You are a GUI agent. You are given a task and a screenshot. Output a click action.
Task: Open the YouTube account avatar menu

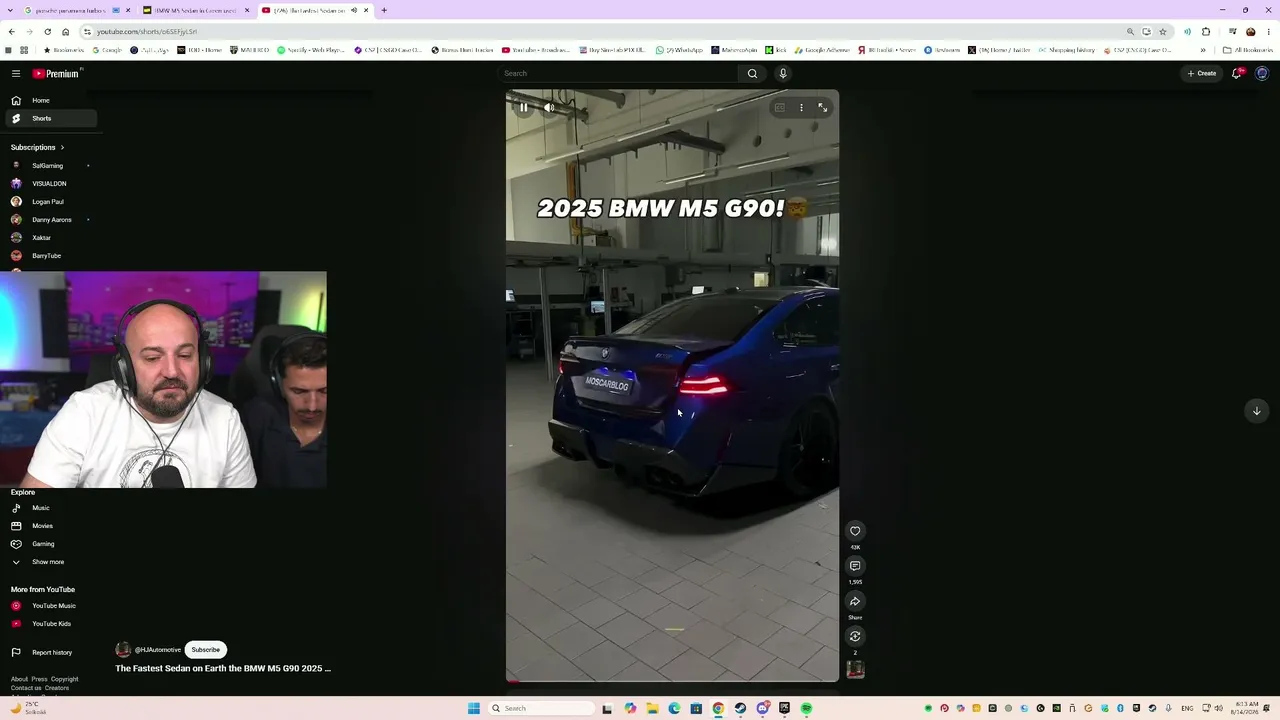tap(1262, 73)
